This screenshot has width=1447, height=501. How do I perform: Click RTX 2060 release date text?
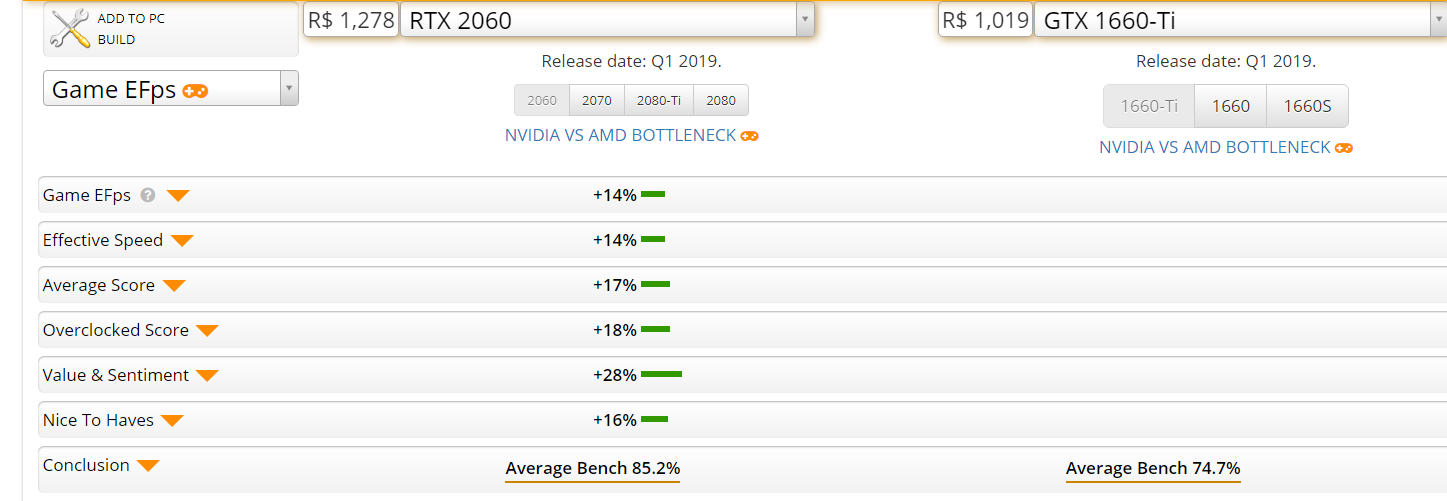(x=631, y=61)
